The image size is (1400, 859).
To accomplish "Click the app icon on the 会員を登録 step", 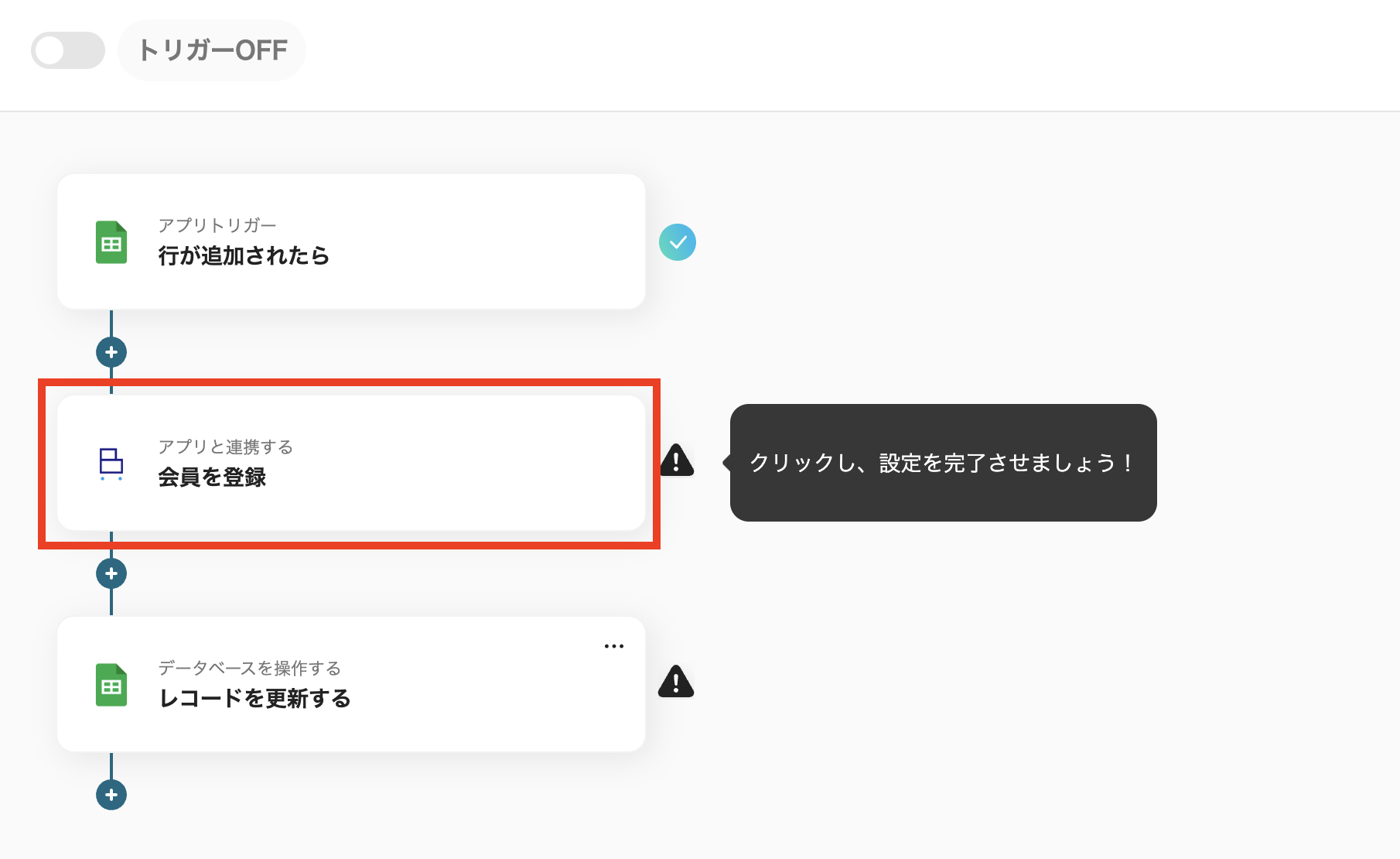I will pyautogui.click(x=111, y=463).
